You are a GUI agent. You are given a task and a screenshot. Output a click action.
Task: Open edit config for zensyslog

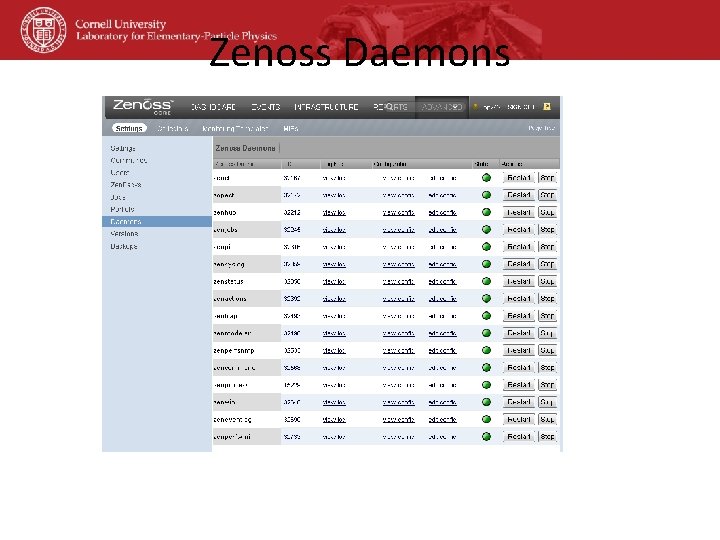click(442, 264)
